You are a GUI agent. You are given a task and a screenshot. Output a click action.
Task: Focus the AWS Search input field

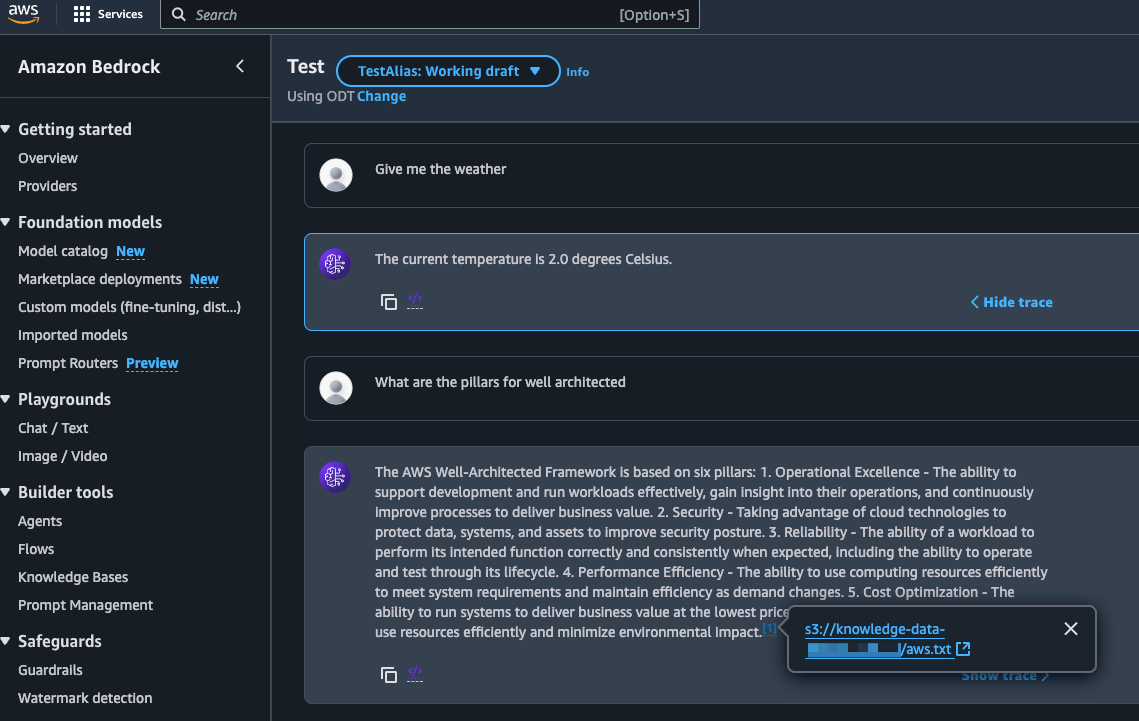click(430, 15)
